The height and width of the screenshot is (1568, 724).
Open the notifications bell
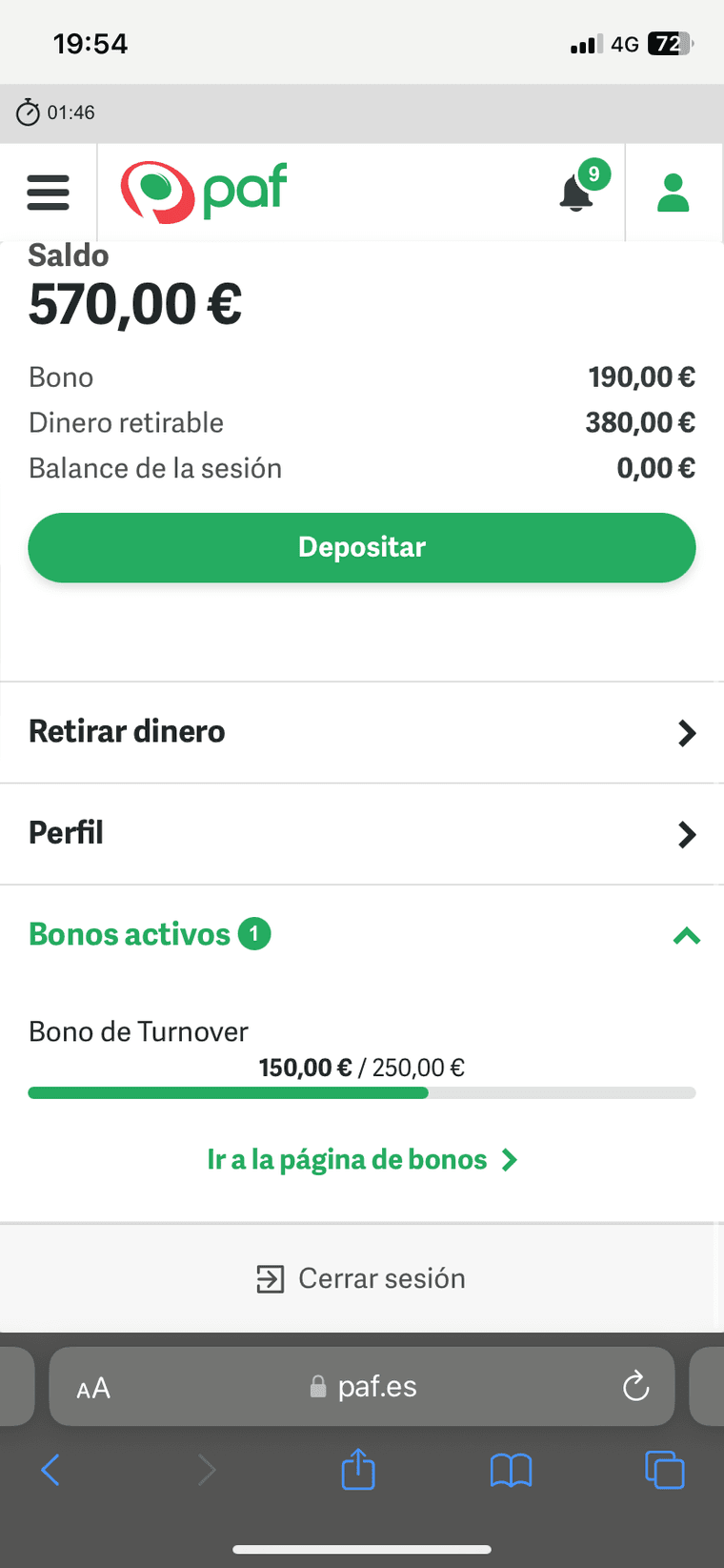[576, 193]
